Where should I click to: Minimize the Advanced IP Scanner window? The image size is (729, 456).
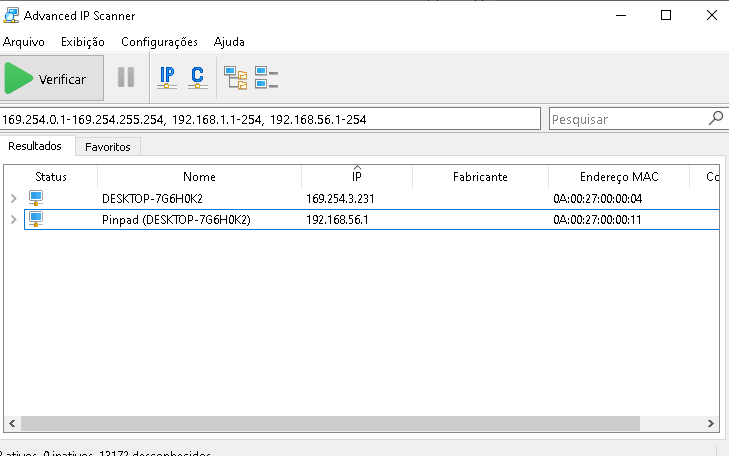coord(621,15)
